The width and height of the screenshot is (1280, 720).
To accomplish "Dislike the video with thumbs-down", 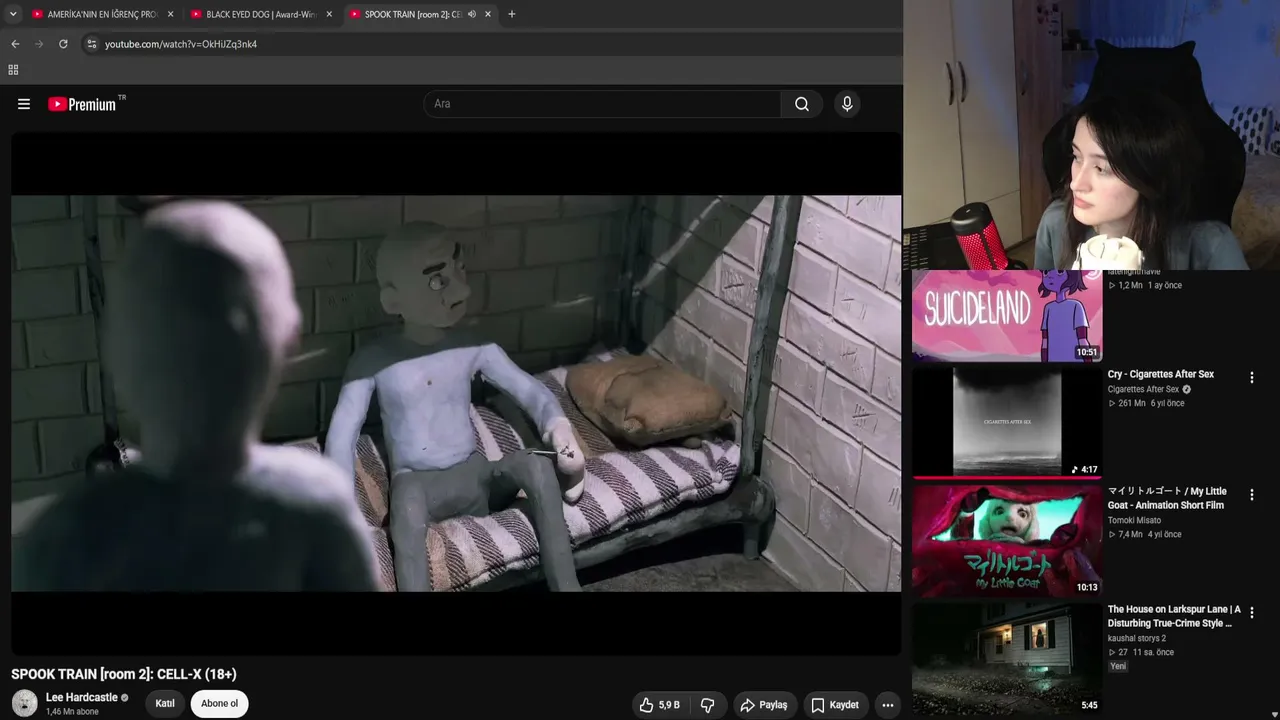I will pyautogui.click(x=707, y=705).
